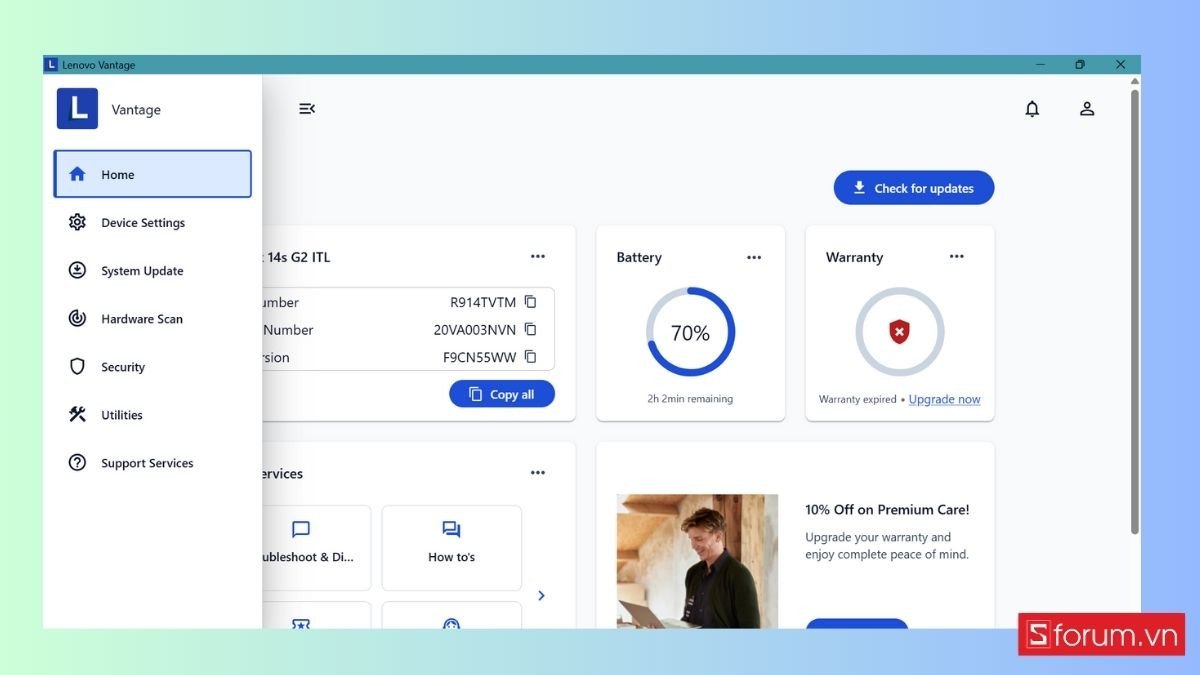The width and height of the screenshot is (1200, 675).
Task: Copy the BIOS version F9CN55WW
Action: coord(531,357)
